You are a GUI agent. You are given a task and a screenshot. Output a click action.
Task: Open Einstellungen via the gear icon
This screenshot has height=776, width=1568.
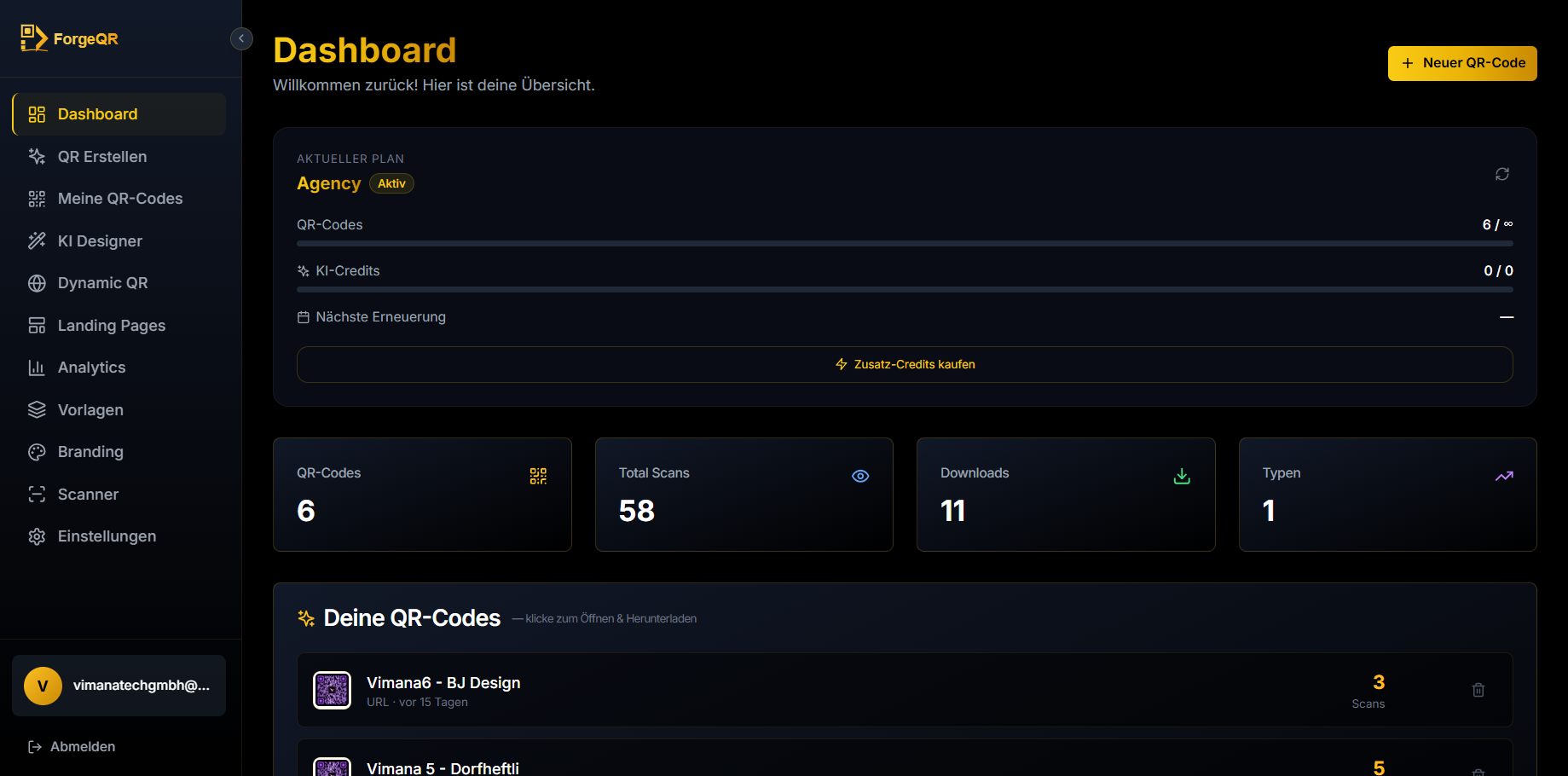pyautogui.click(x=37, y=536)
